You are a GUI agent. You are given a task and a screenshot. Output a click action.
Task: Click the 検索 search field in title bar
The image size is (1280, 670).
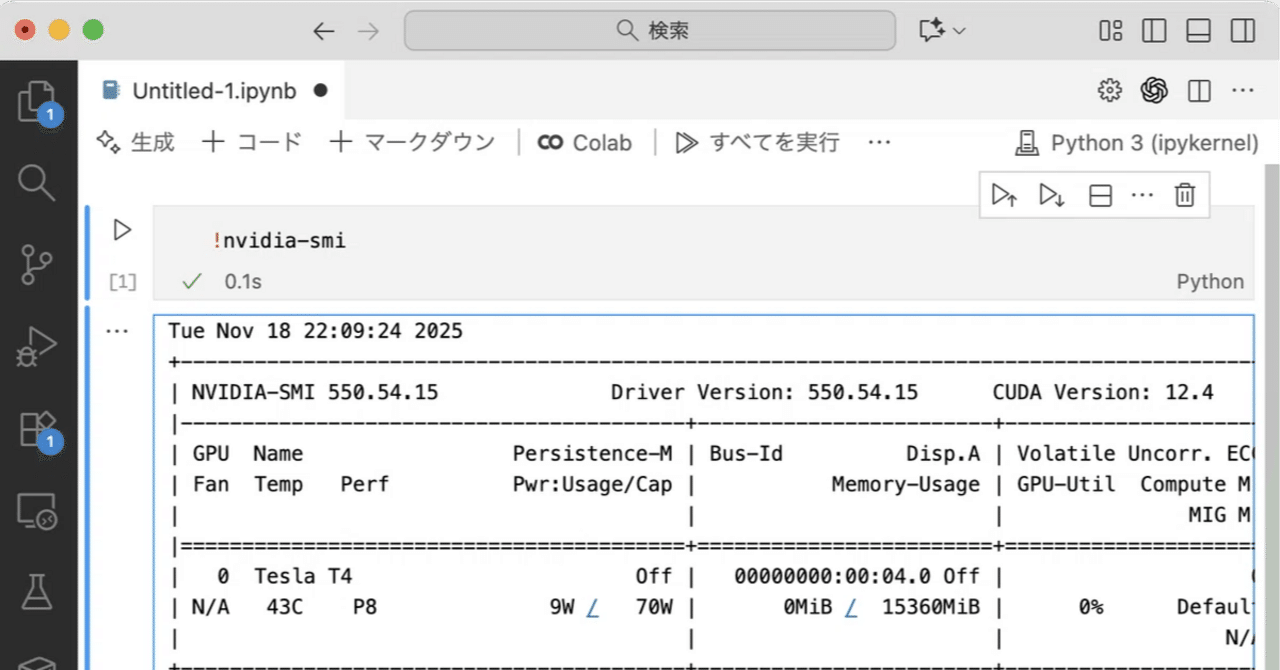(x=649, y=31)
